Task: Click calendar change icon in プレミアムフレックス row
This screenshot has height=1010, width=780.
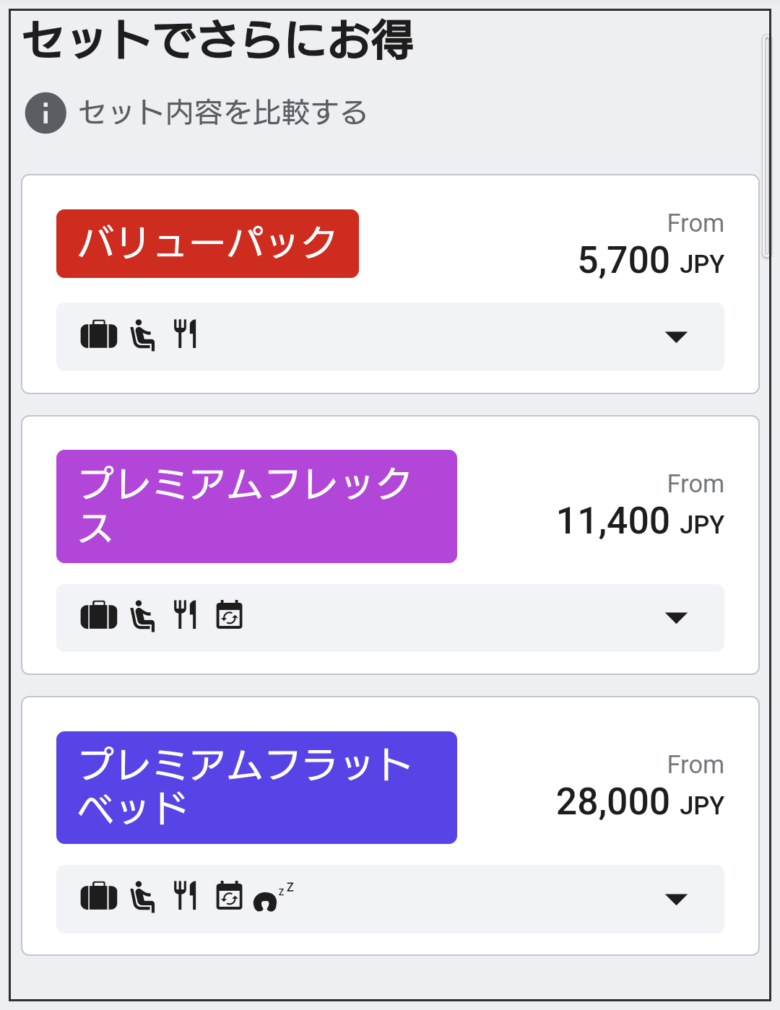Action: [229, 615]
